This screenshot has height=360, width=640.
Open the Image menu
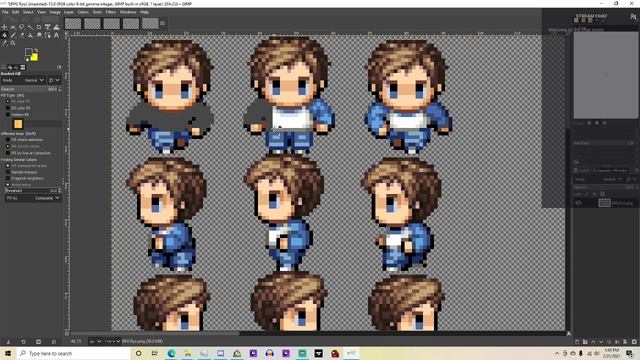click(55, 12)
